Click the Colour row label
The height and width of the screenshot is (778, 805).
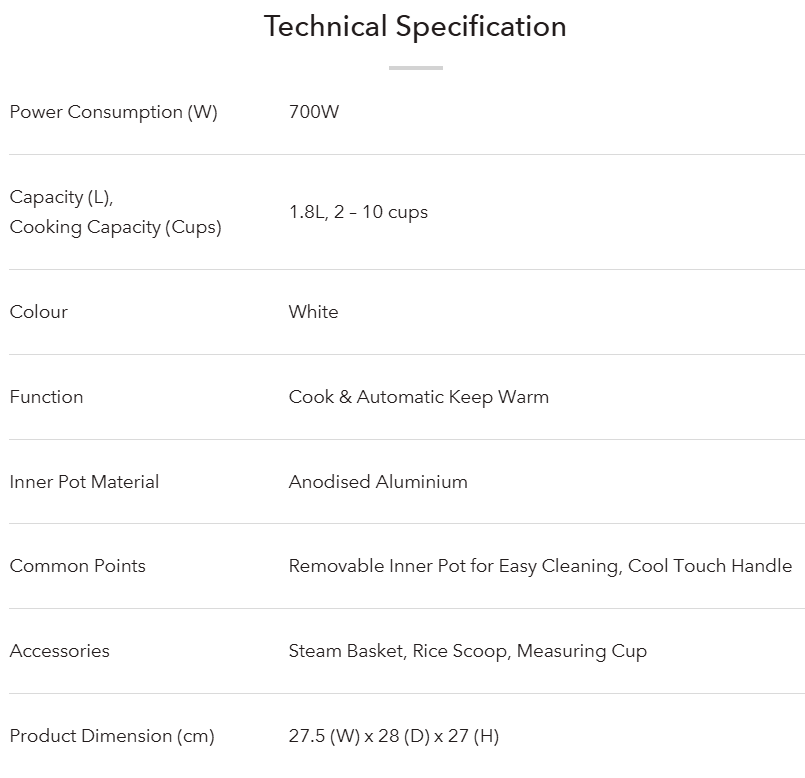coord(39,312)
